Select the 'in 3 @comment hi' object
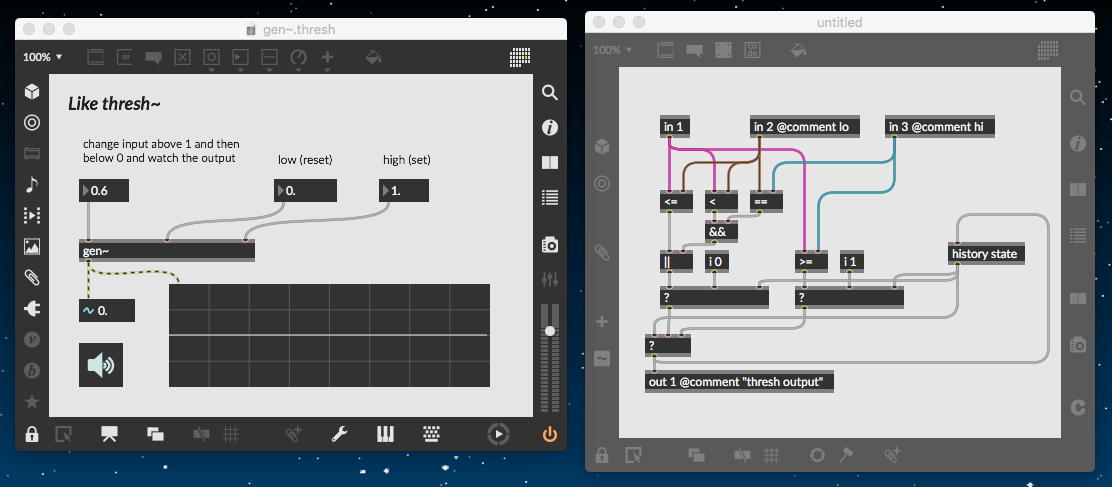 940,127
